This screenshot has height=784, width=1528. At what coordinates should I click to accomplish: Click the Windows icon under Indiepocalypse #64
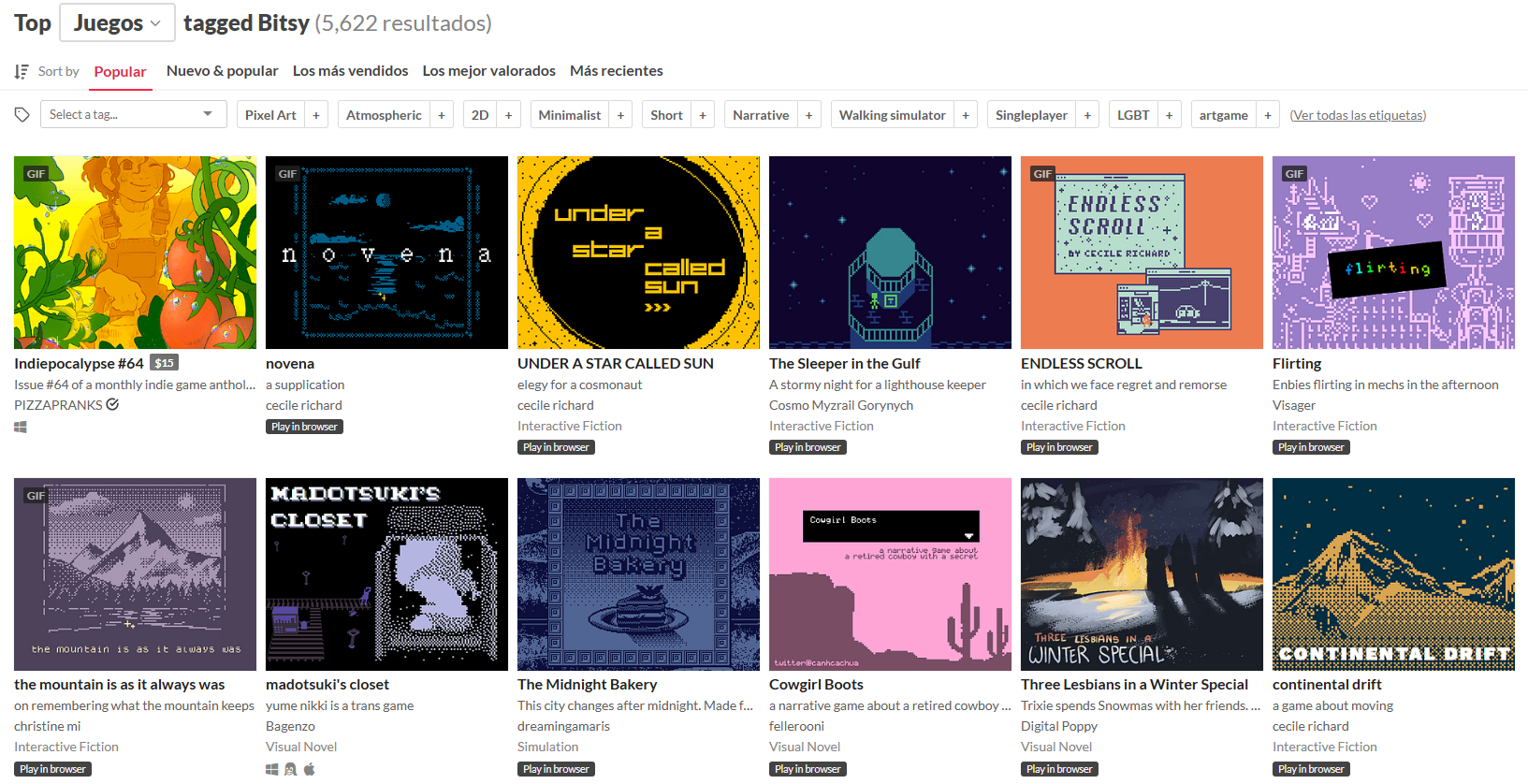(21, 427)
